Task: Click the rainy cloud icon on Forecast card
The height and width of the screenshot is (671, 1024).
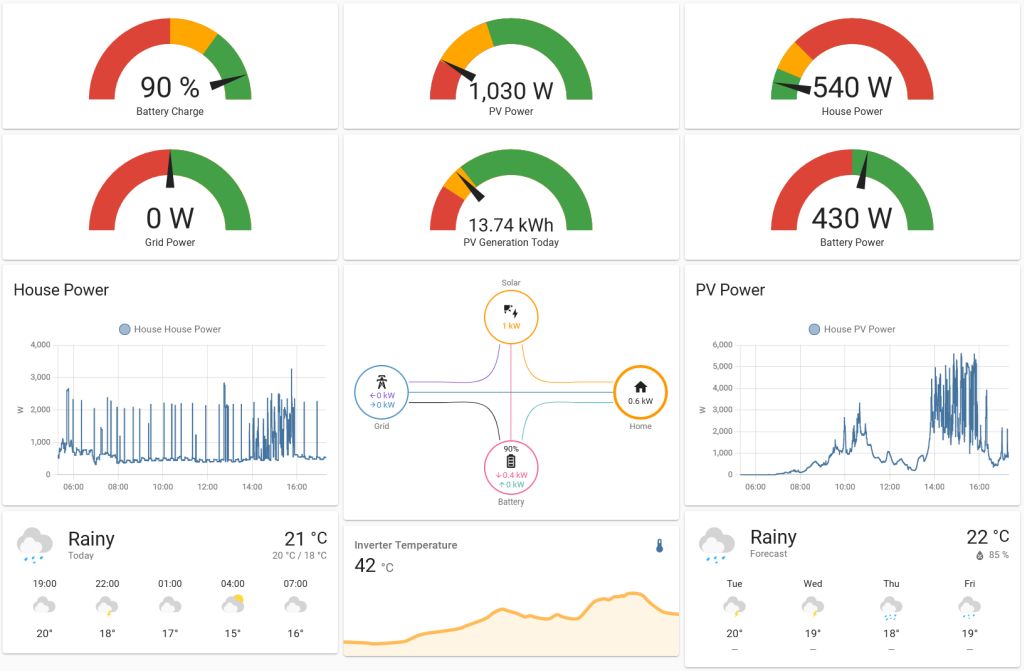Action: [716, 545]
